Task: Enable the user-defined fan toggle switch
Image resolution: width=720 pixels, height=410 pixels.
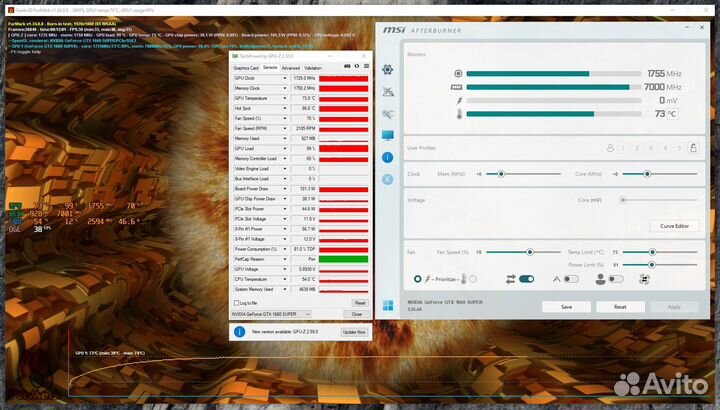Action: tap(616, 279)
